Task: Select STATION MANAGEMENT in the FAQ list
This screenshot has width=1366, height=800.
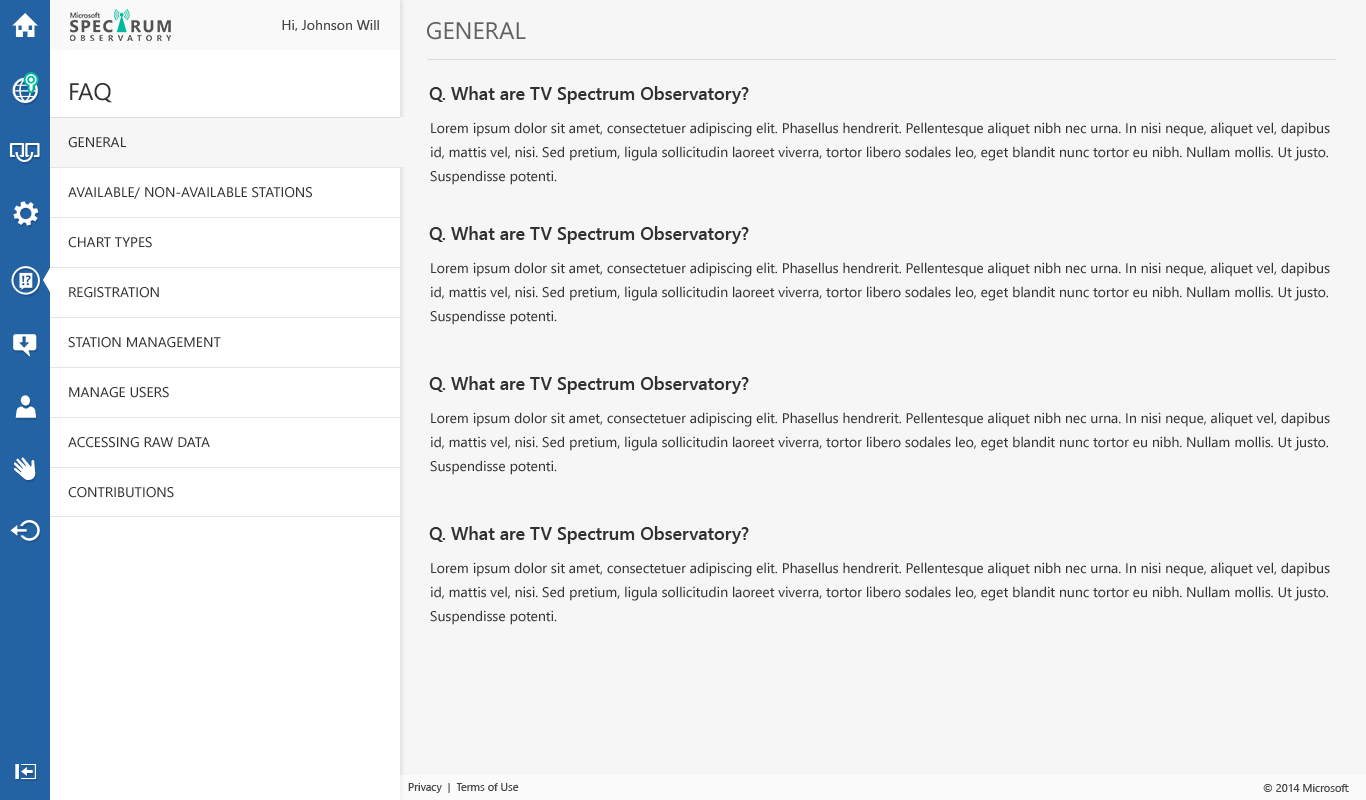Action: tap(225, 343)
